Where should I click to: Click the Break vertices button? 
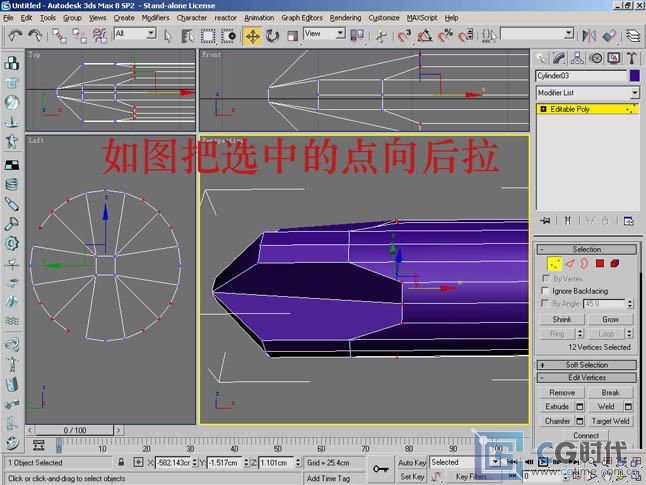click(610, 393)
